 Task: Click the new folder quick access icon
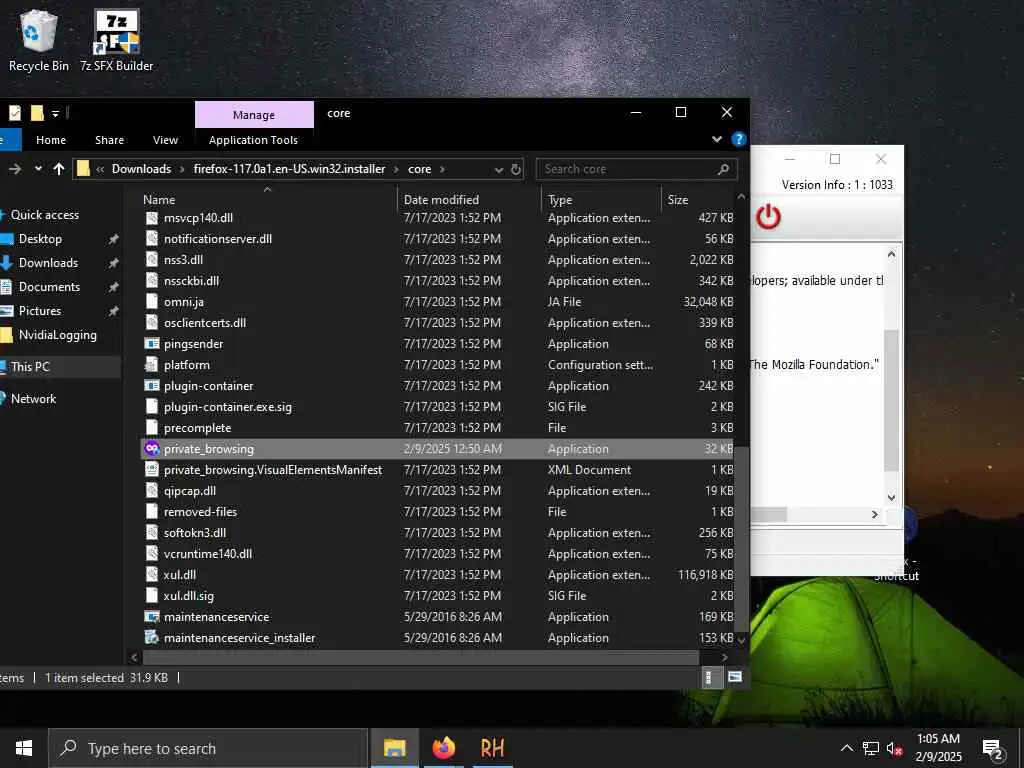[x=37, y=114]
